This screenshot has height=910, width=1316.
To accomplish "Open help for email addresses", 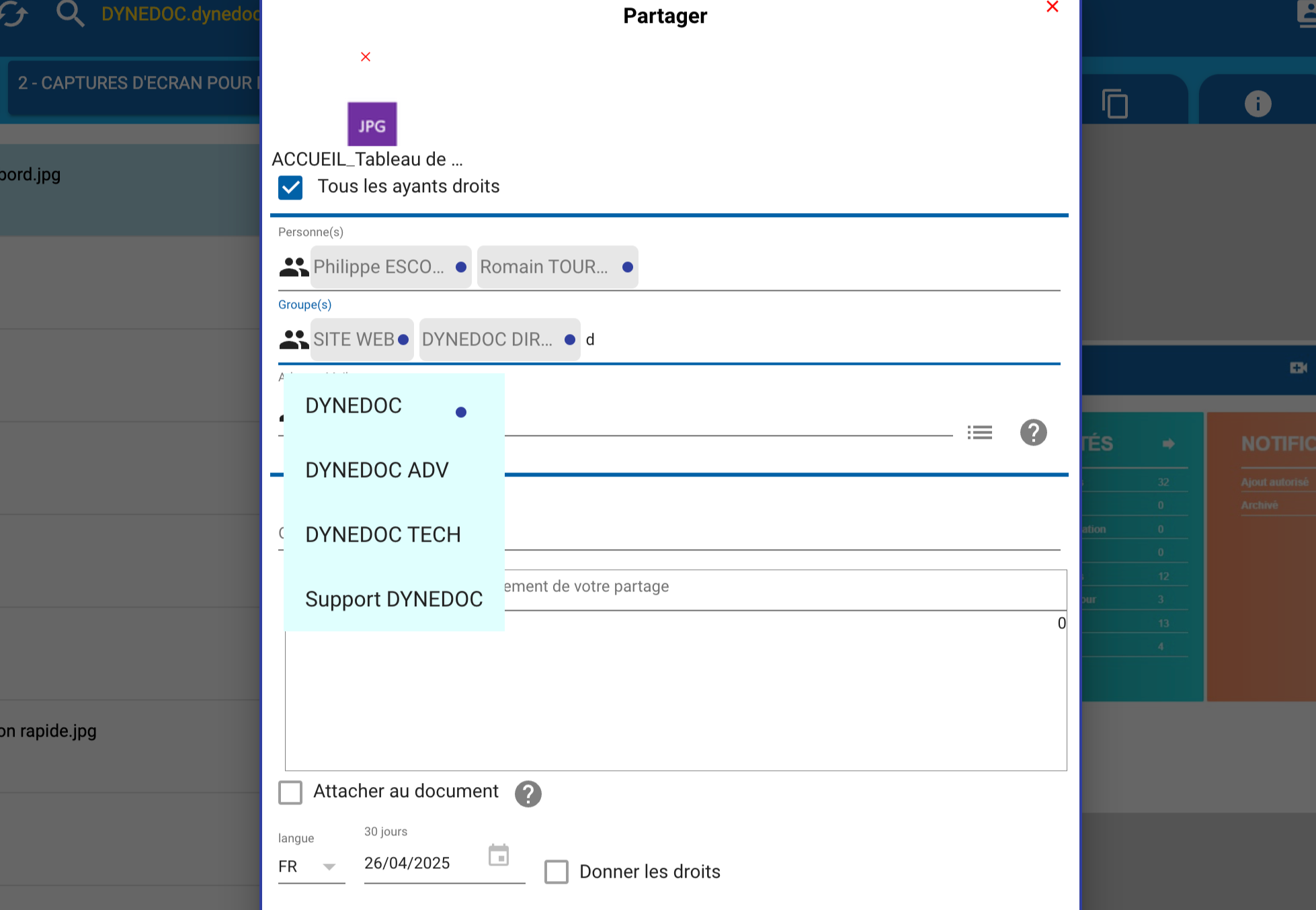I will tap(1034, 432).
